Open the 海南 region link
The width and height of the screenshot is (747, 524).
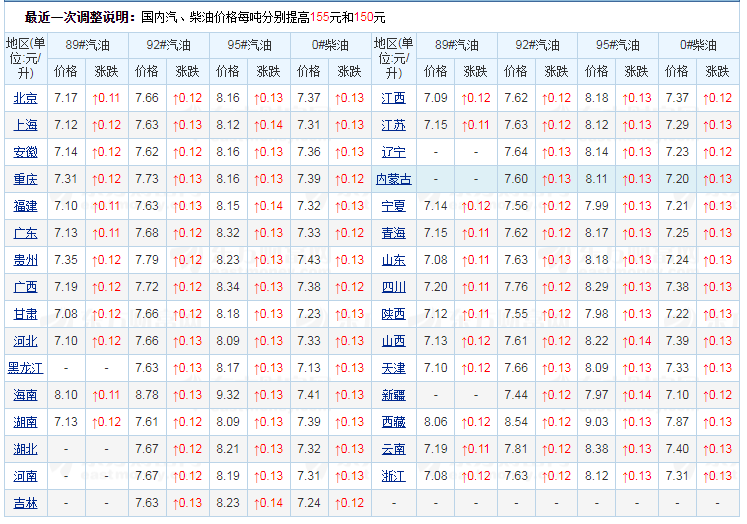[x=25, y=395]
